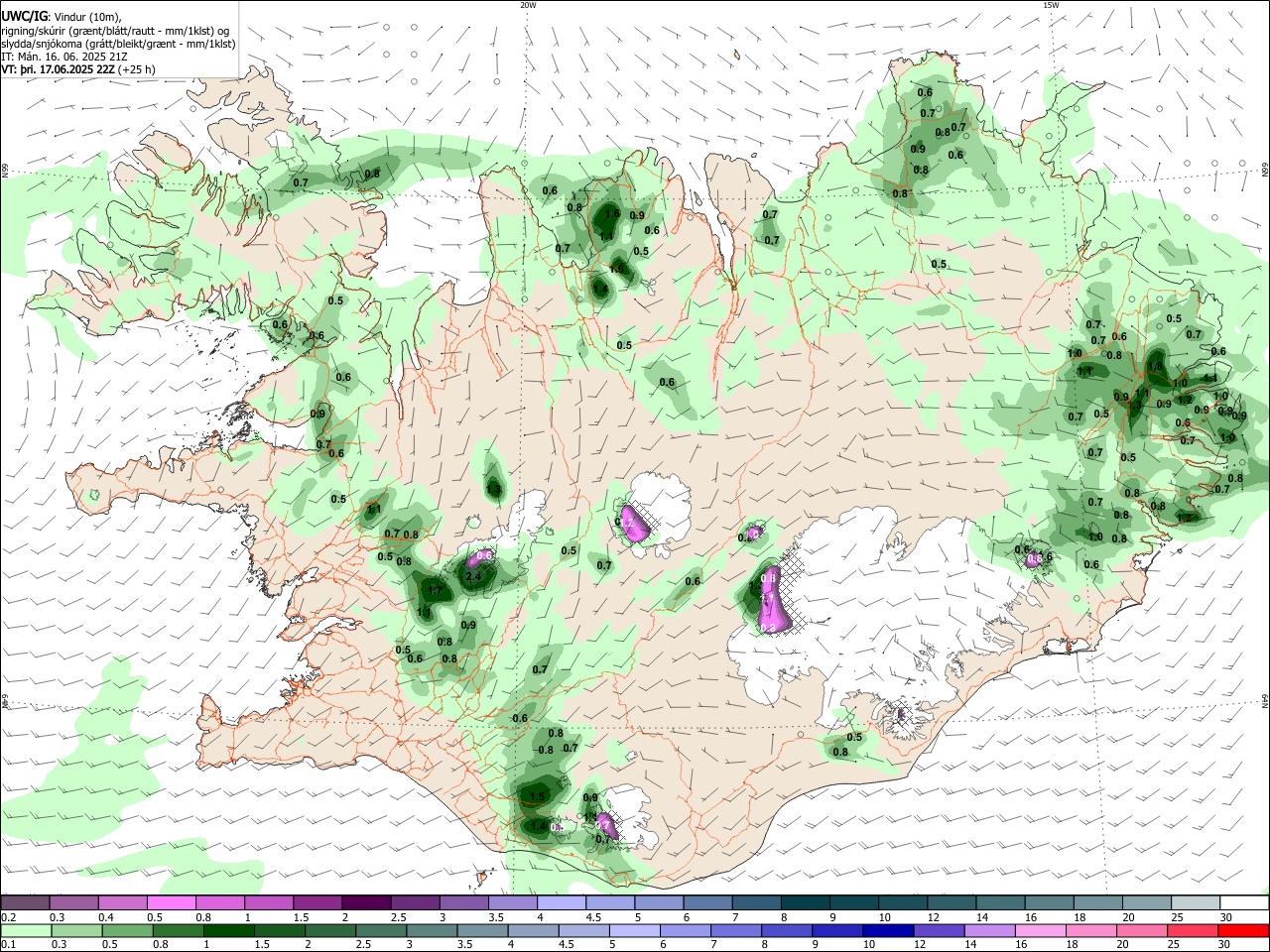Screen dimensions: 1270x952
Task: Click the 0.2 label starting the upper scale
Action: (x=8, y=917)
